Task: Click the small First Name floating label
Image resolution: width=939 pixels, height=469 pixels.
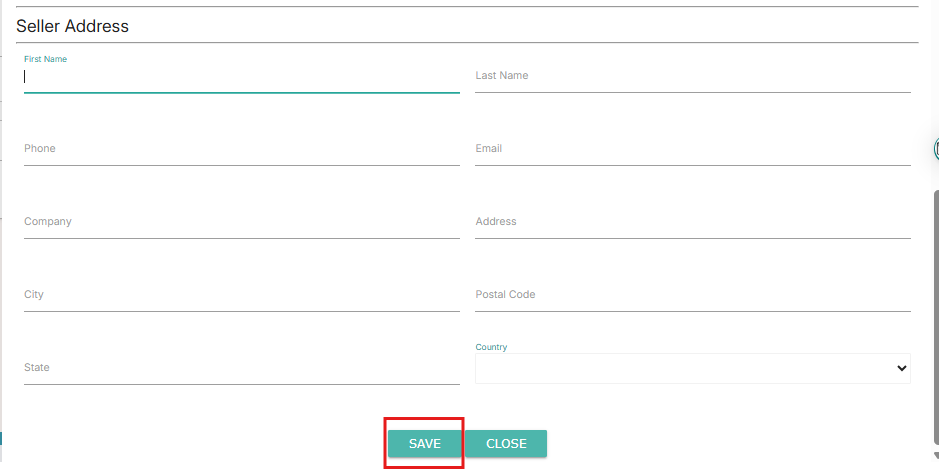Action: pyautogui.click(x=45, y=59)
